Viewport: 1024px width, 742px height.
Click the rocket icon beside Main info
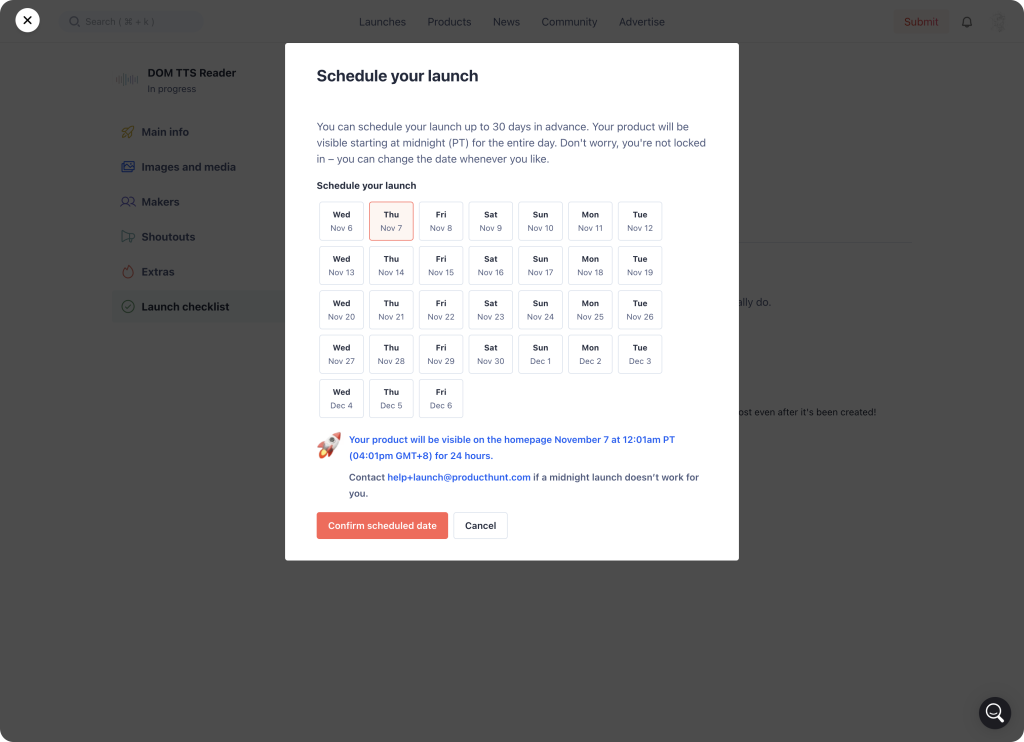pos(128,132)
